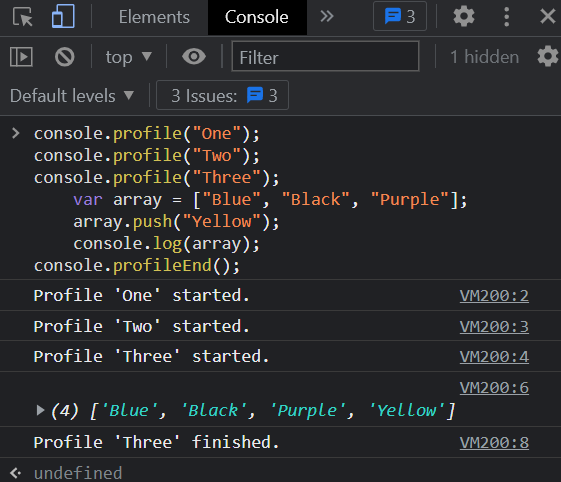Focus the Filter input field
Image resolution: width=561 pixels, height=482 pixels.
325,57
